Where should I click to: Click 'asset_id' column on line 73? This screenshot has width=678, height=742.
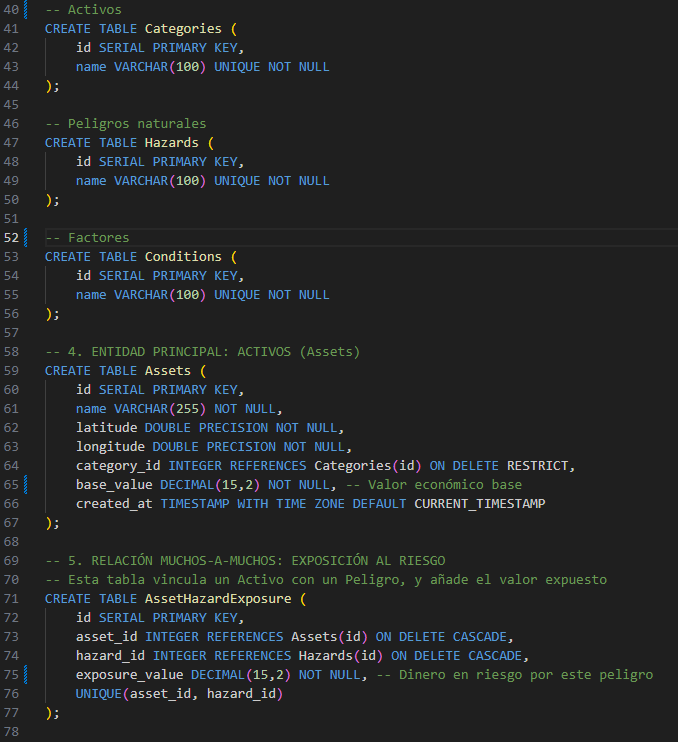106,637
